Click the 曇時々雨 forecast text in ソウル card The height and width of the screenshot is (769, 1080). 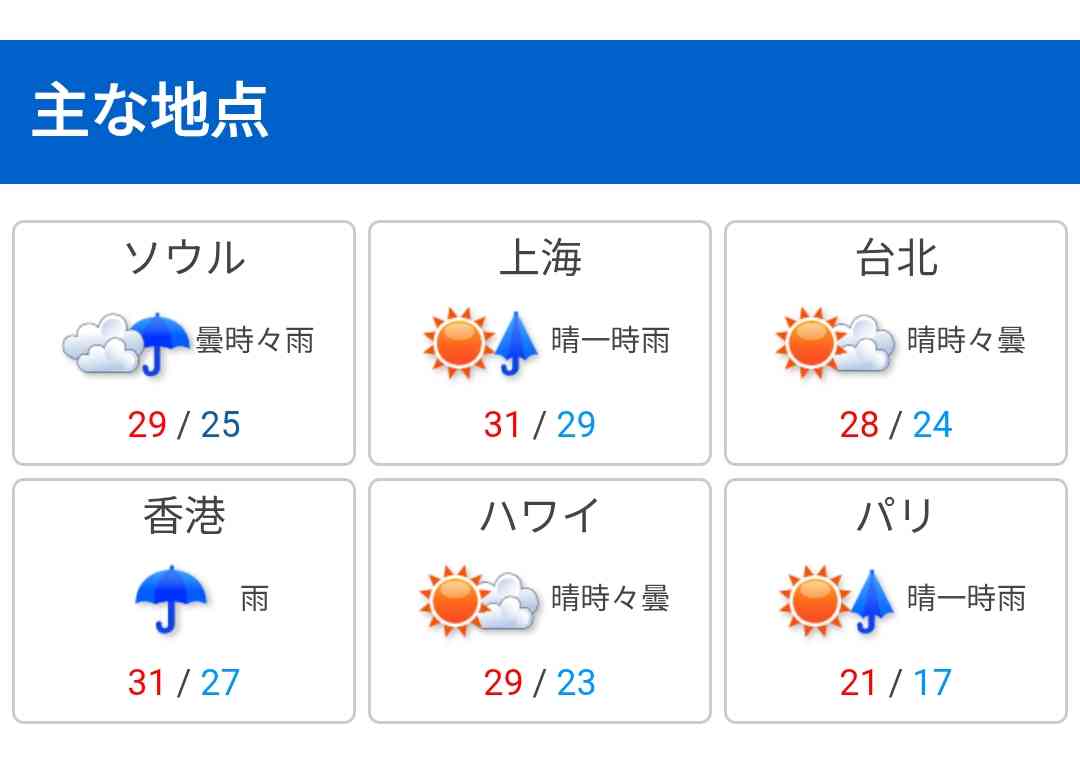(255, 340)
